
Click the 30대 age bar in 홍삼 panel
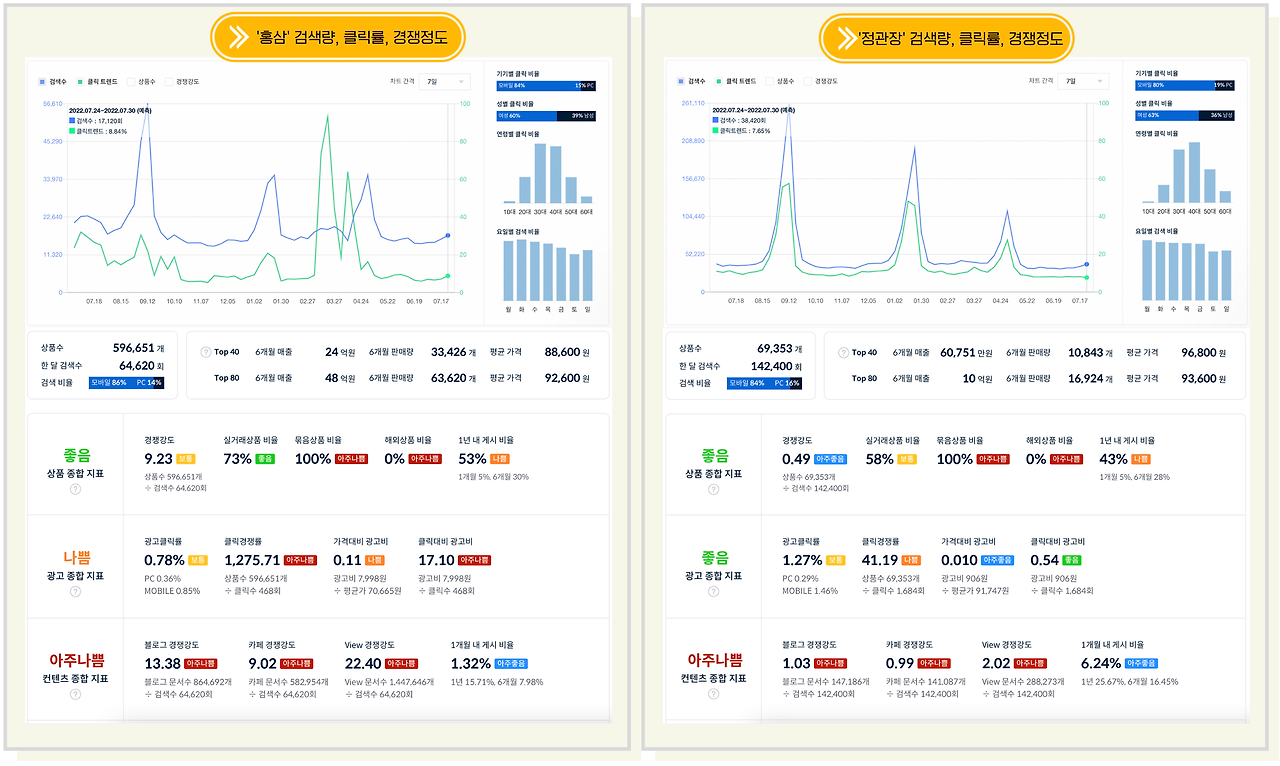[541, 173]
